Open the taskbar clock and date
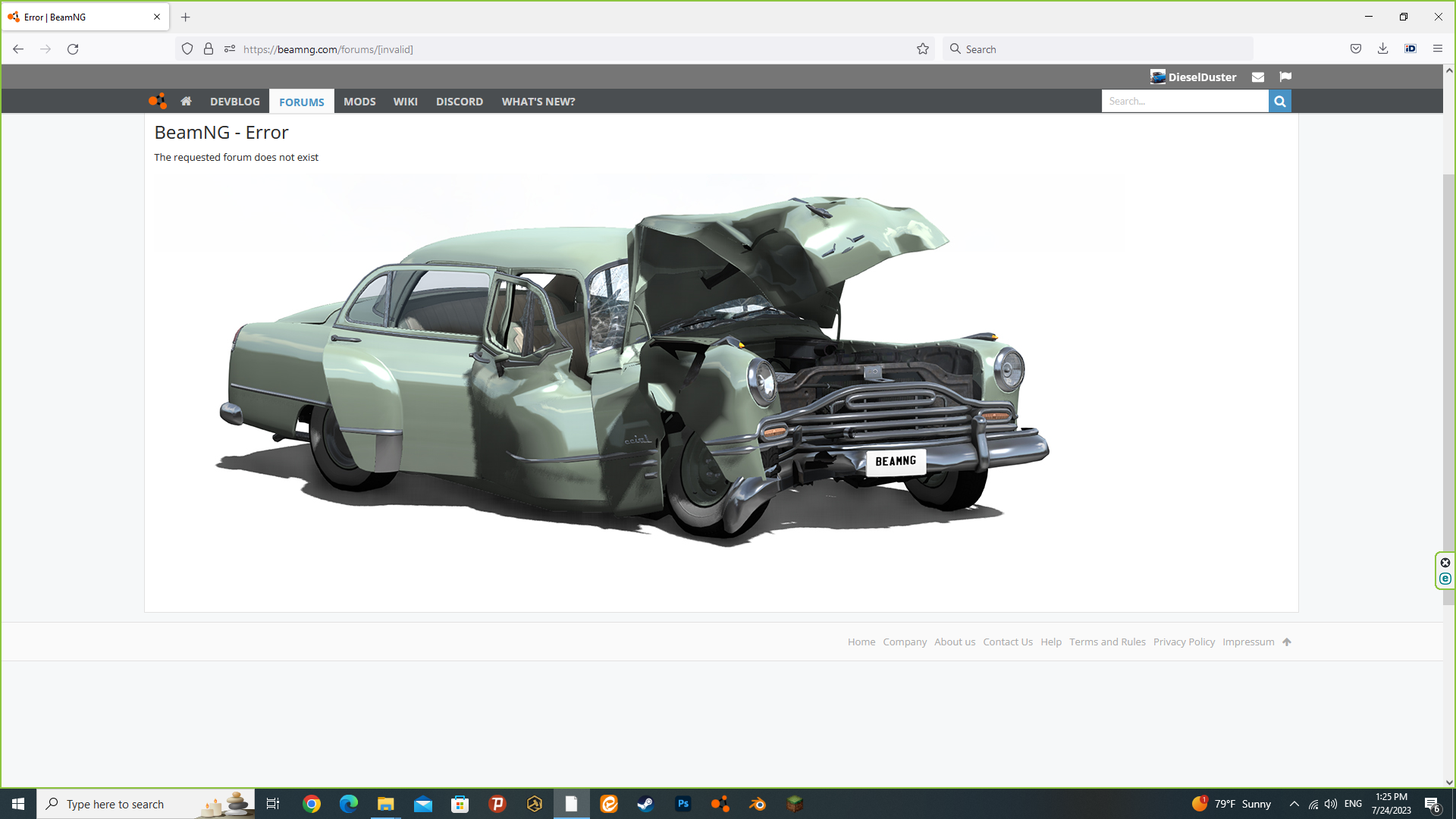 [x=1392, y=804]
